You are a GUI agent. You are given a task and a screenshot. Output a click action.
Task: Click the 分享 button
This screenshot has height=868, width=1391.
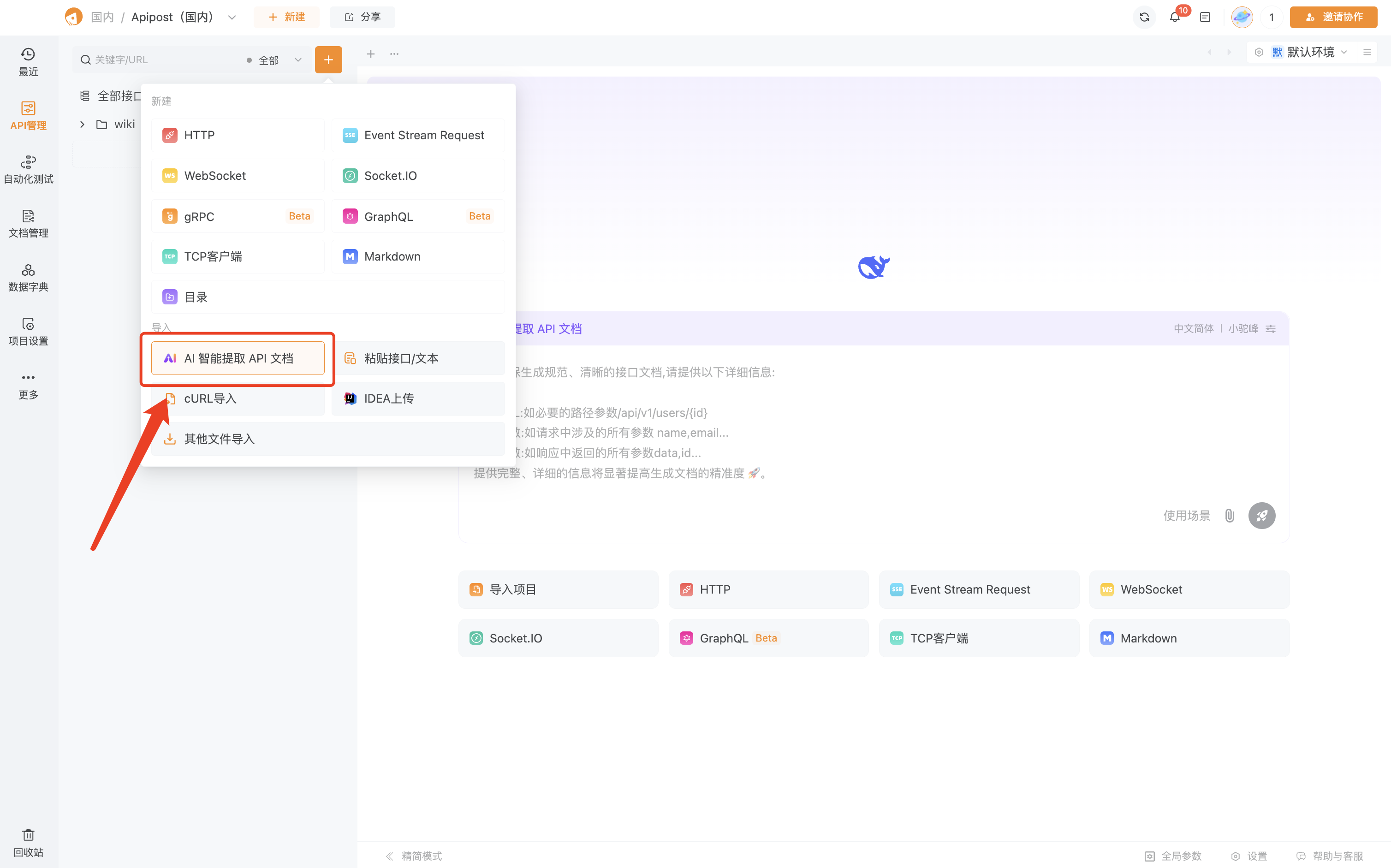tap(362, 17)
